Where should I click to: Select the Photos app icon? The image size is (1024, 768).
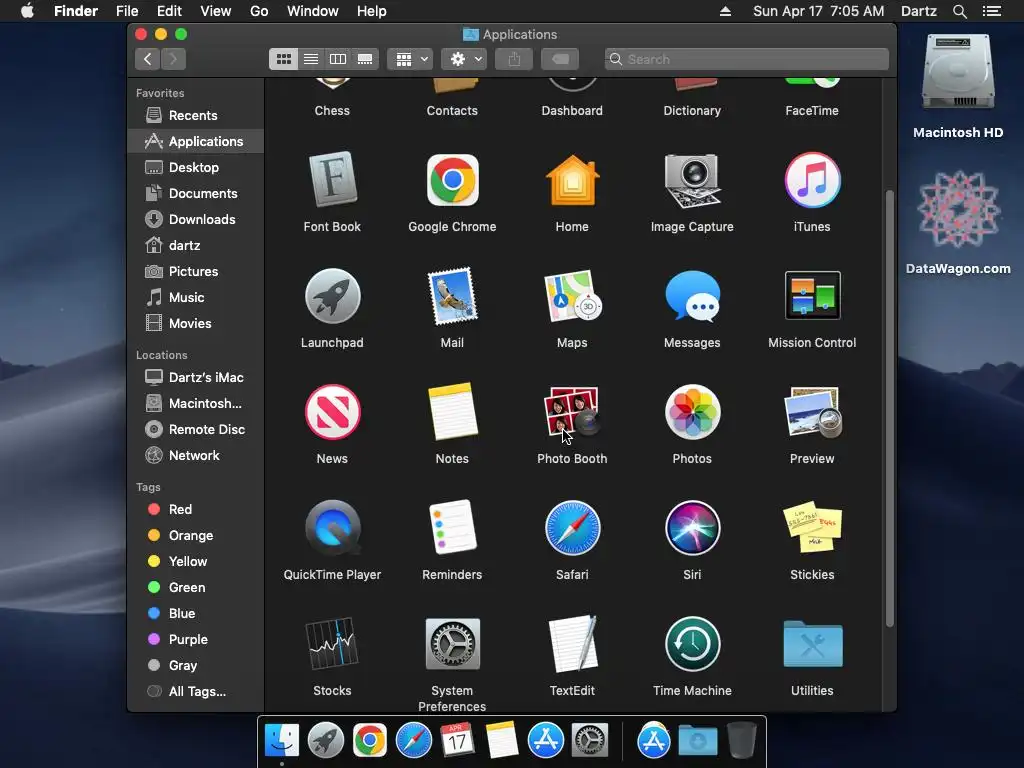[692, 411]
